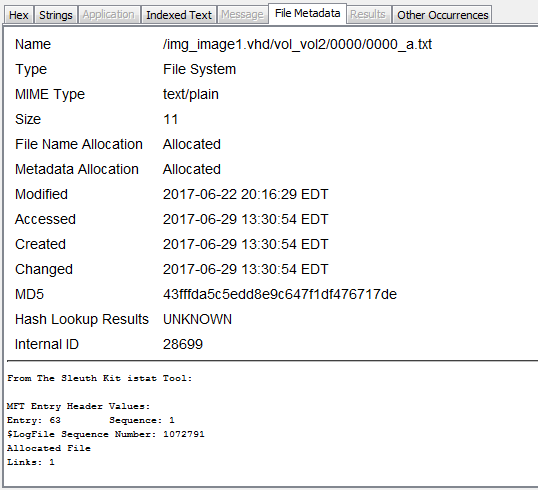Image resolution: width=538 pixels, height=490 pixels.
Task: Click the $LogFile Sequence Number line
Action: coord(106,434)
